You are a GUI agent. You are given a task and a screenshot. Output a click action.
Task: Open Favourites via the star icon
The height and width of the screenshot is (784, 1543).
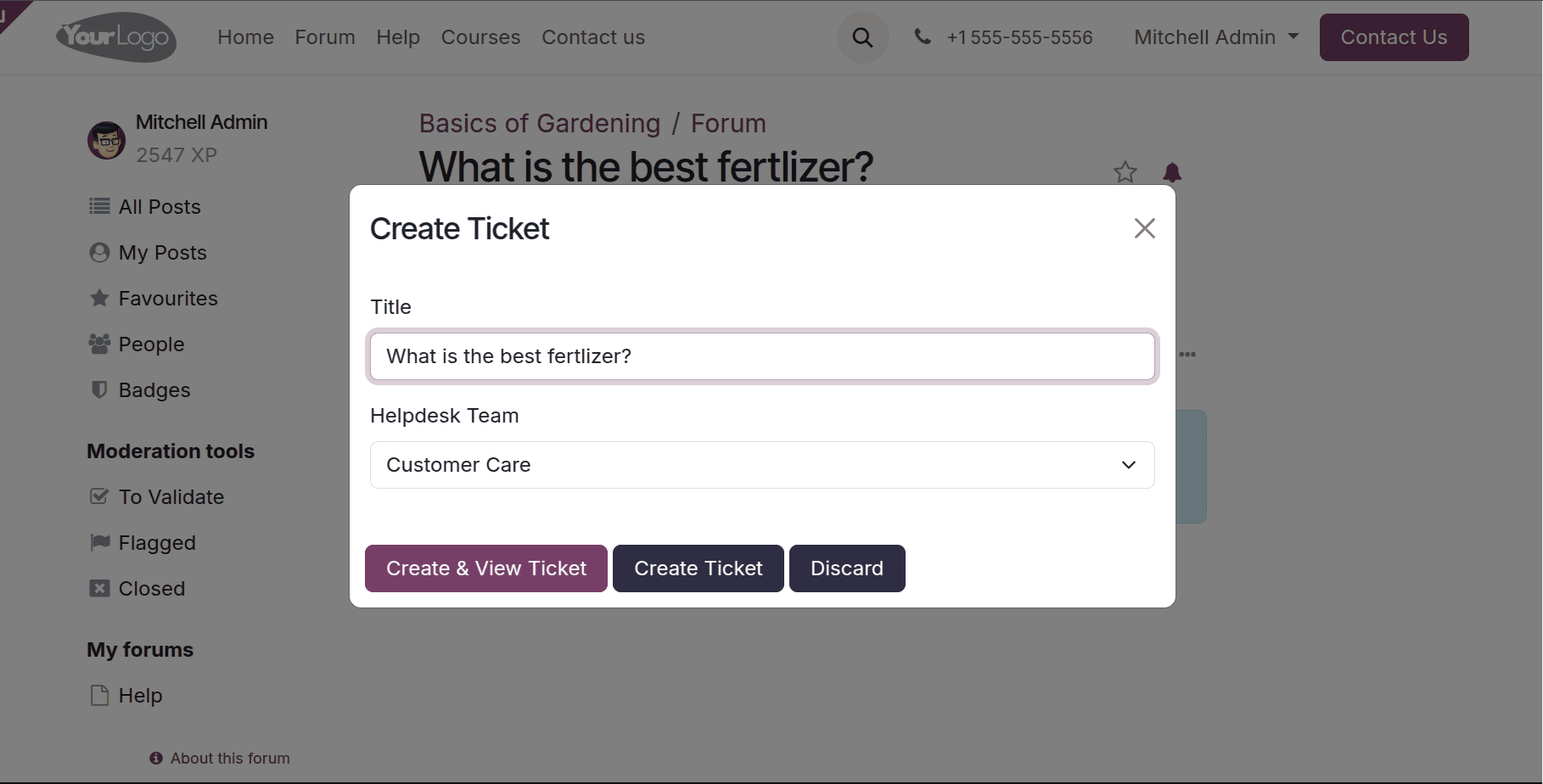(x=99, y=298)
